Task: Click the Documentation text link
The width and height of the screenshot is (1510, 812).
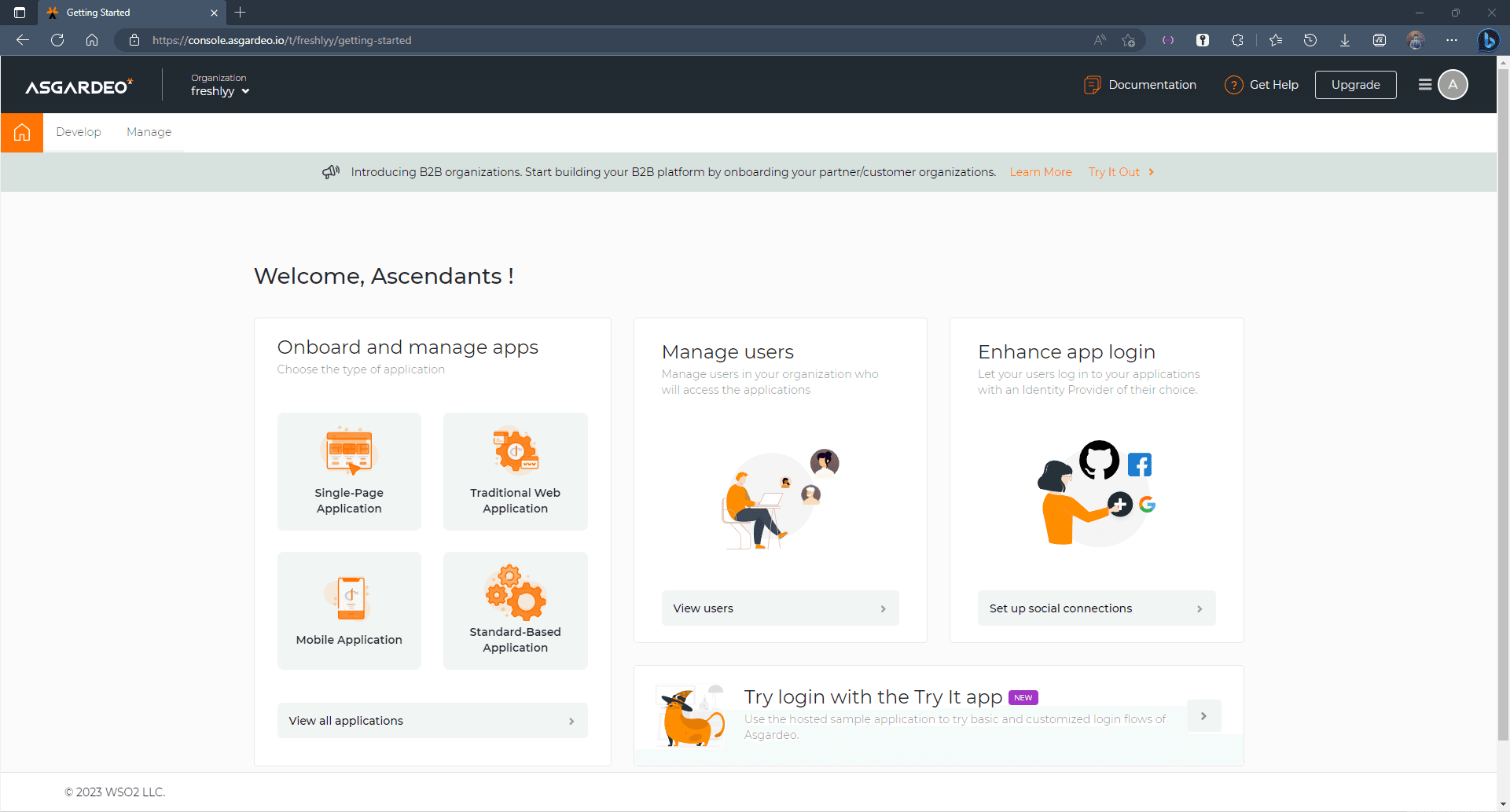Action: coord(1152,85)
